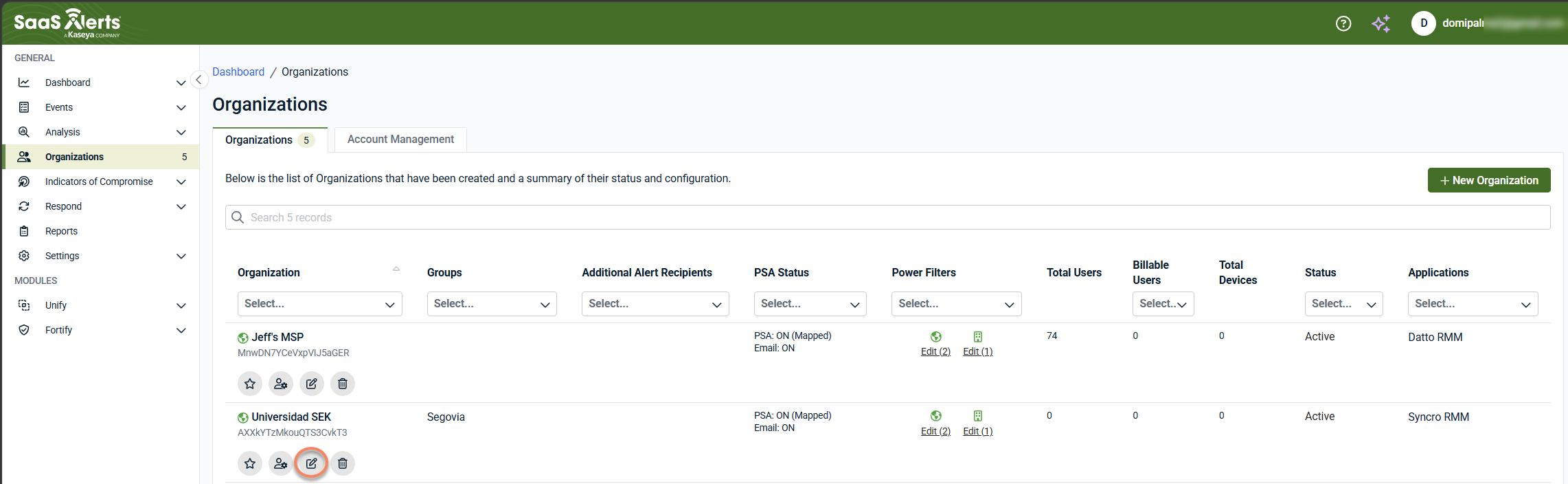
Task: Sort by Organization column arrow
Action: [396, 269]
